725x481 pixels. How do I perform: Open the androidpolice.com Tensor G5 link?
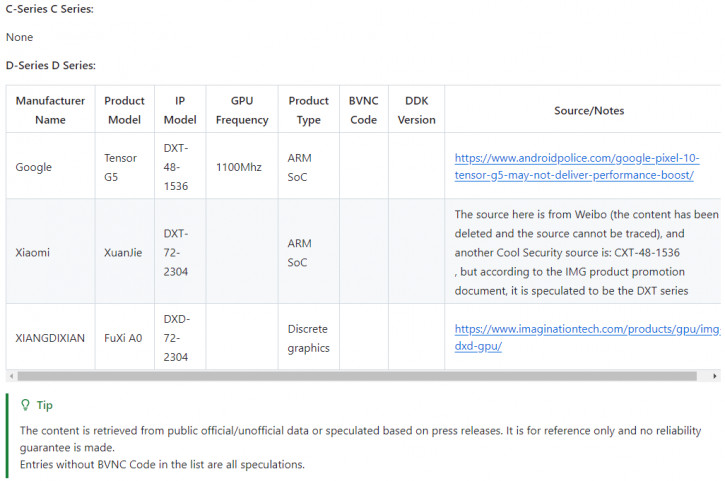[x=576, y=166]
